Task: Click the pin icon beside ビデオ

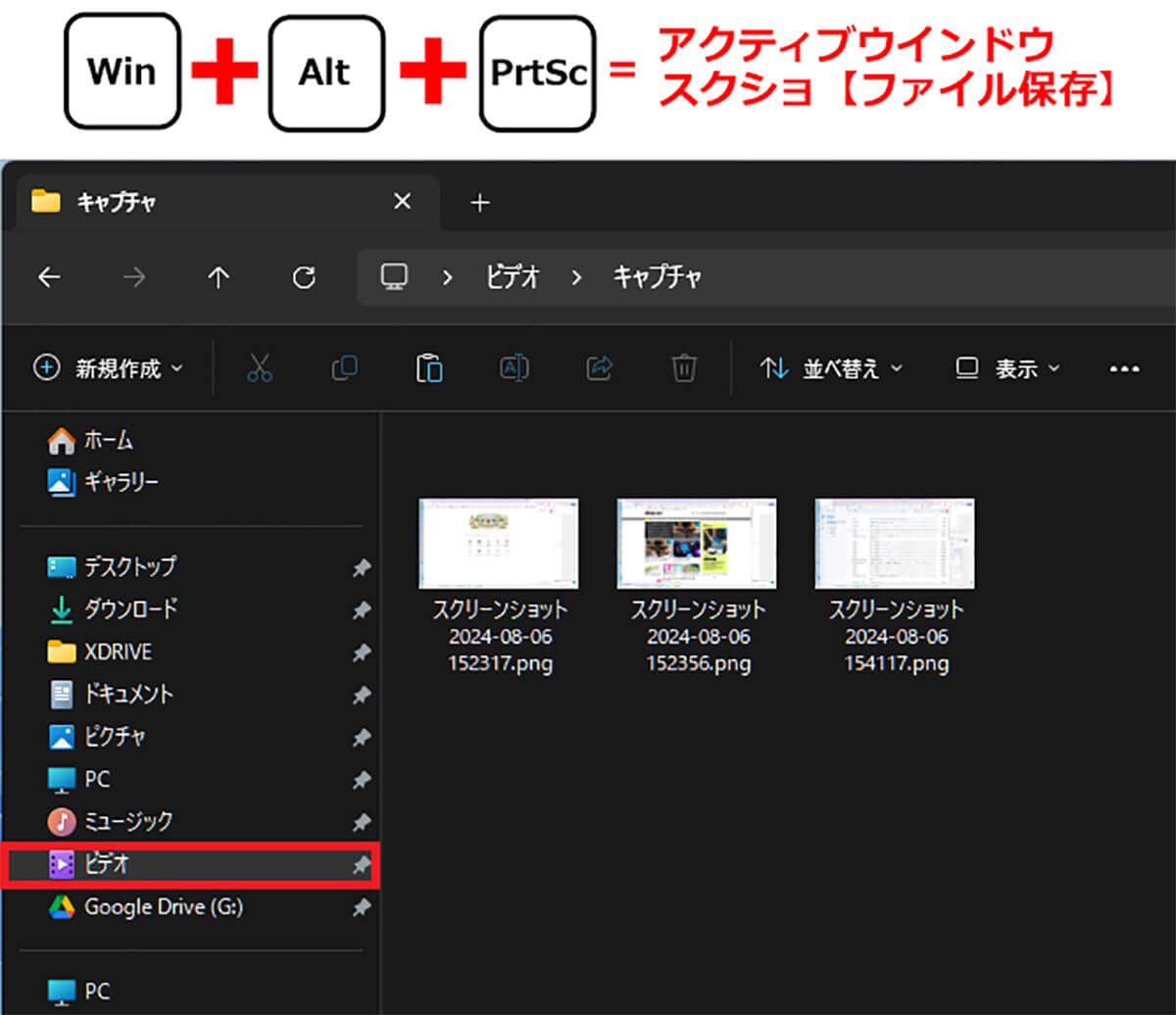Action: 362,865
